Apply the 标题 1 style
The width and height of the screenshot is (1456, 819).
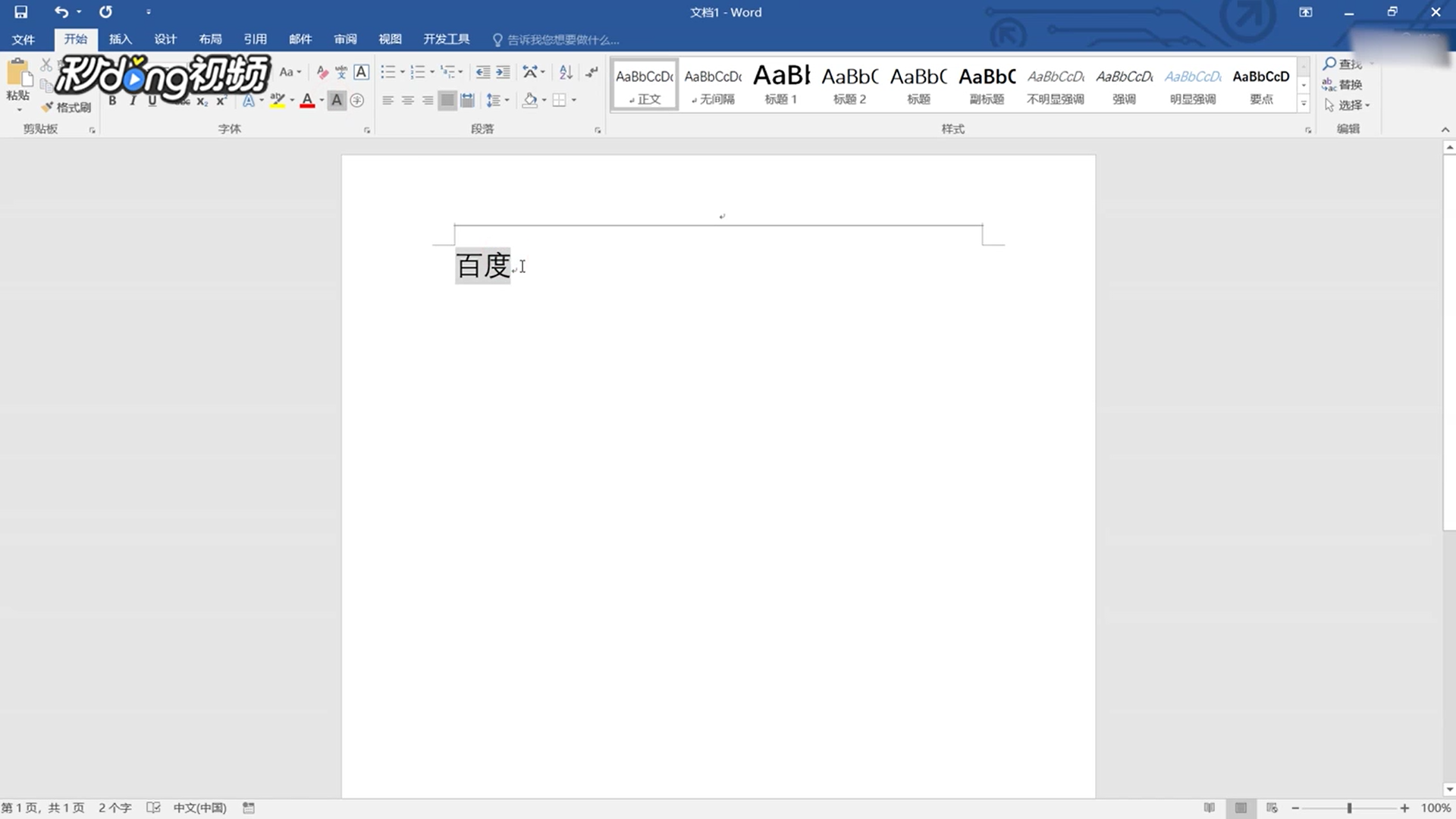pos(781,85)
